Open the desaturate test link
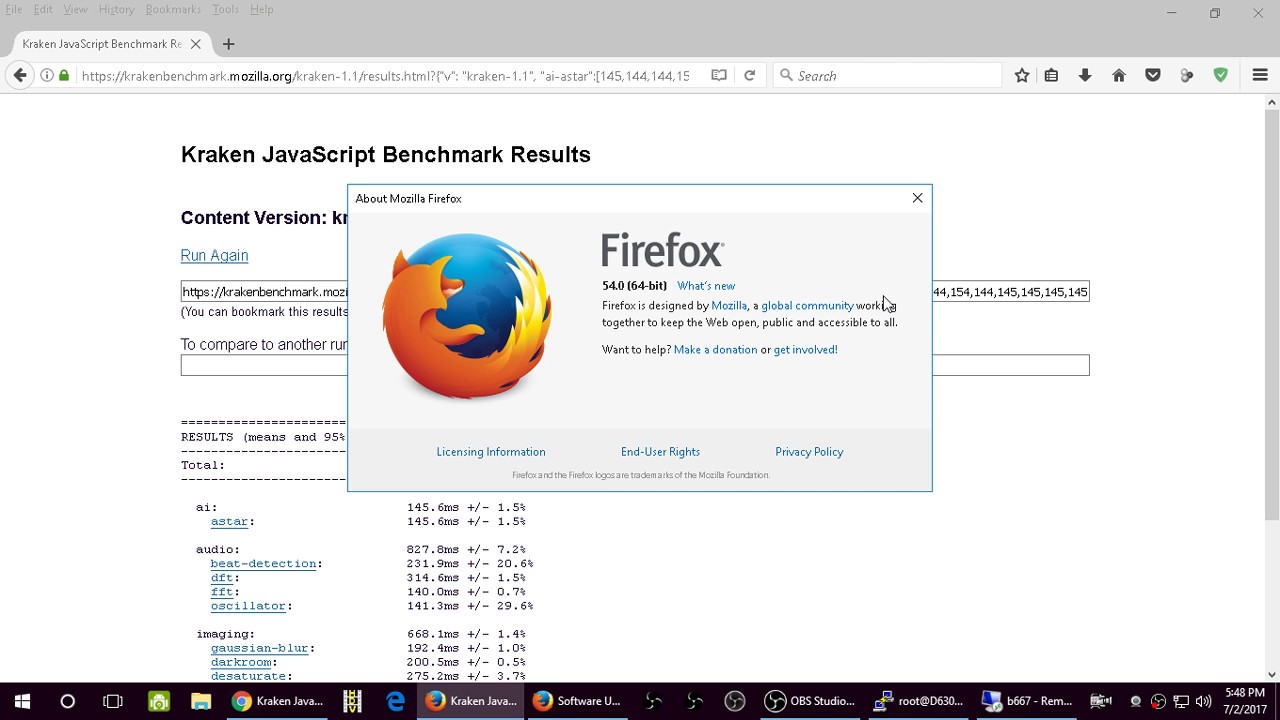1280x720 pixels. click(x=248, y=676)
